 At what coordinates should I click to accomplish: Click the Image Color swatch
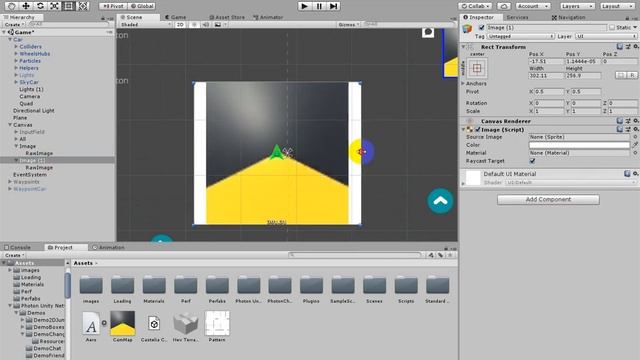point(579,145)
